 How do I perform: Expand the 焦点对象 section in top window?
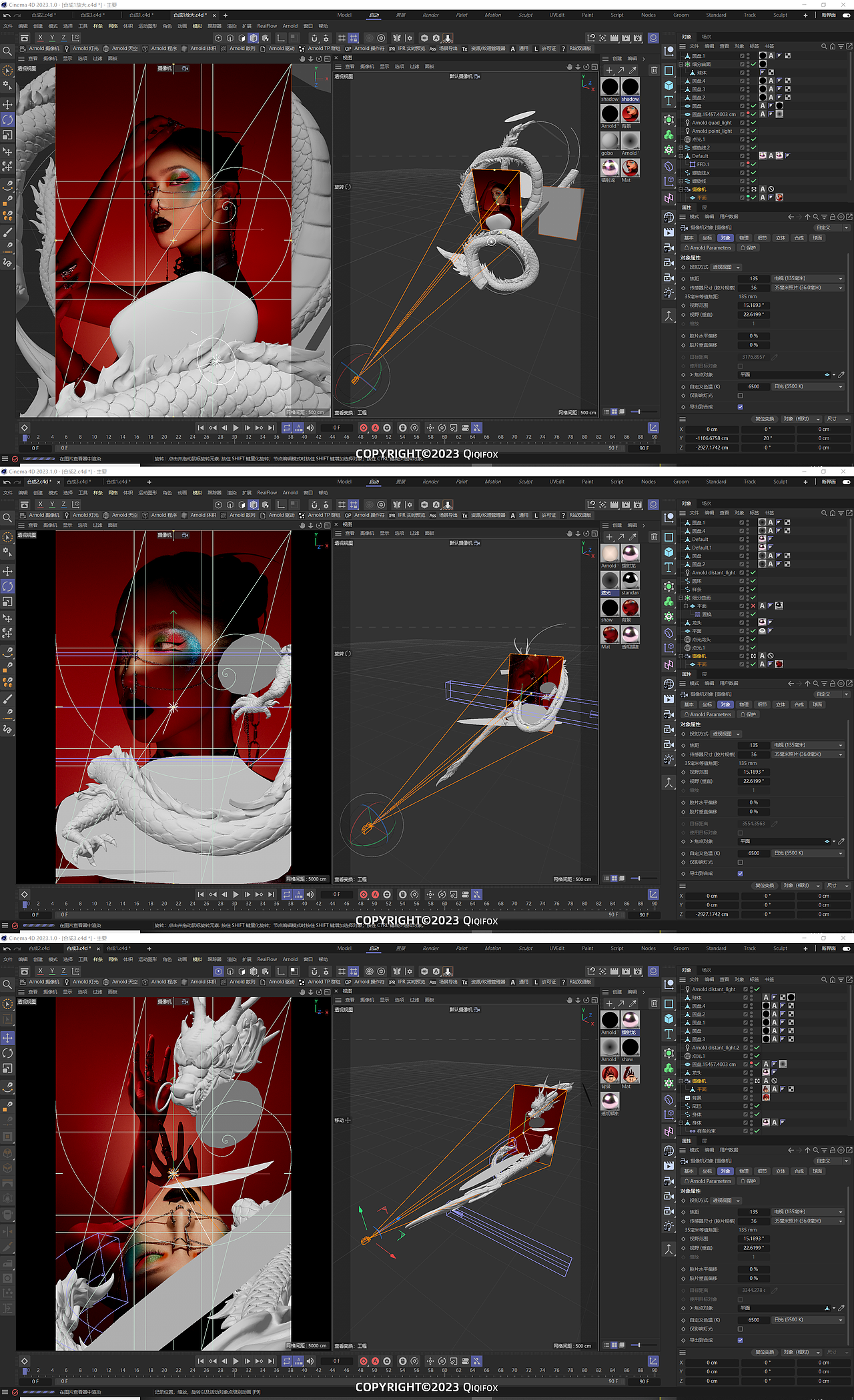[x=691, y=375]
